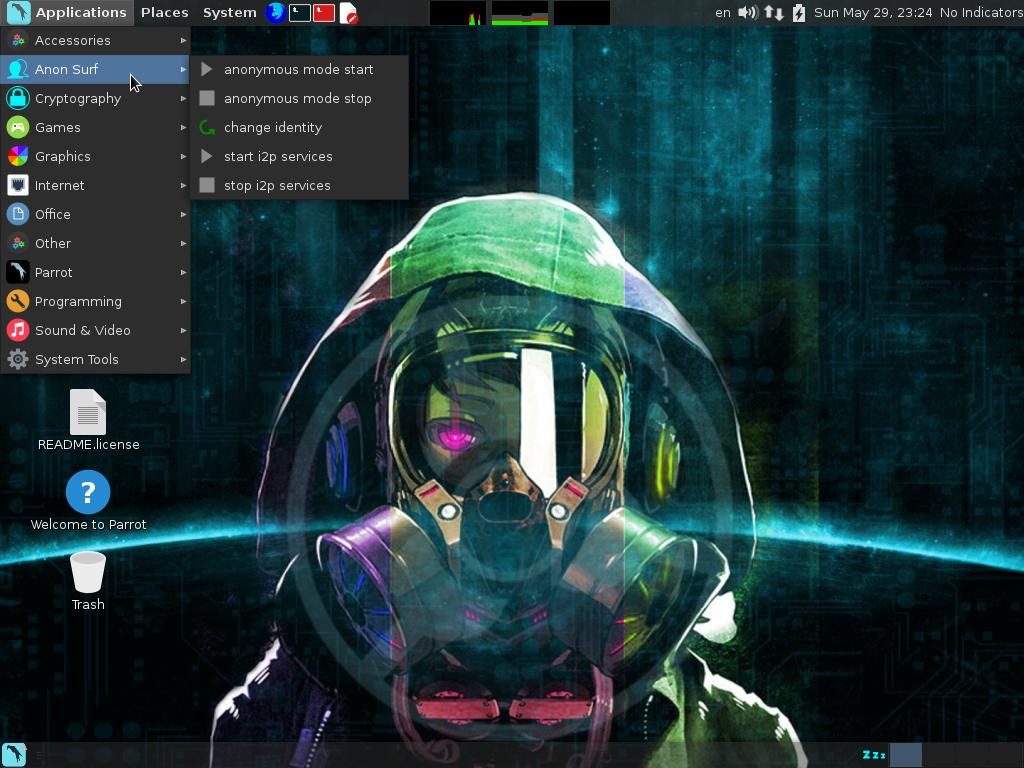Click the Office document icon
Screen dimensions: 1024x768
[x=18, y=214]
